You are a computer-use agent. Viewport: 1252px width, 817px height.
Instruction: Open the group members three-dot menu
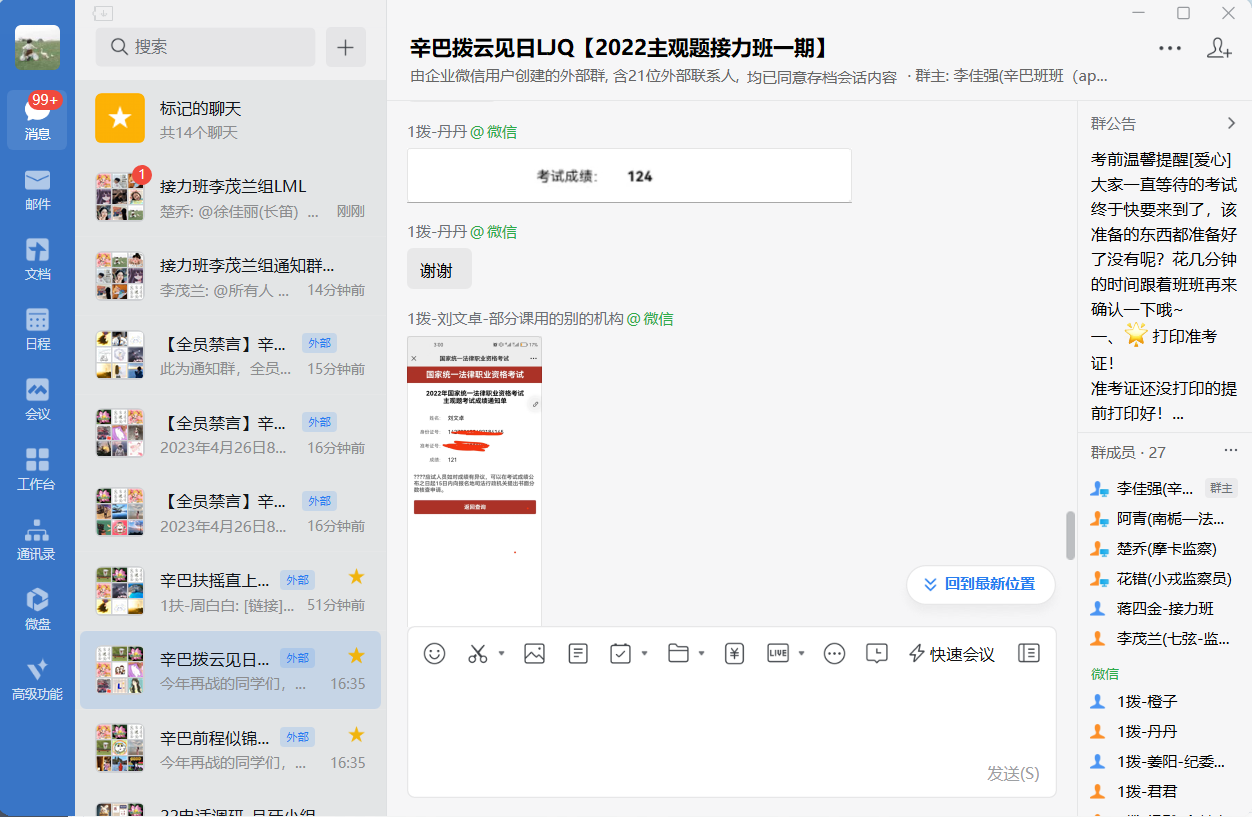(x=1231, y=451)
